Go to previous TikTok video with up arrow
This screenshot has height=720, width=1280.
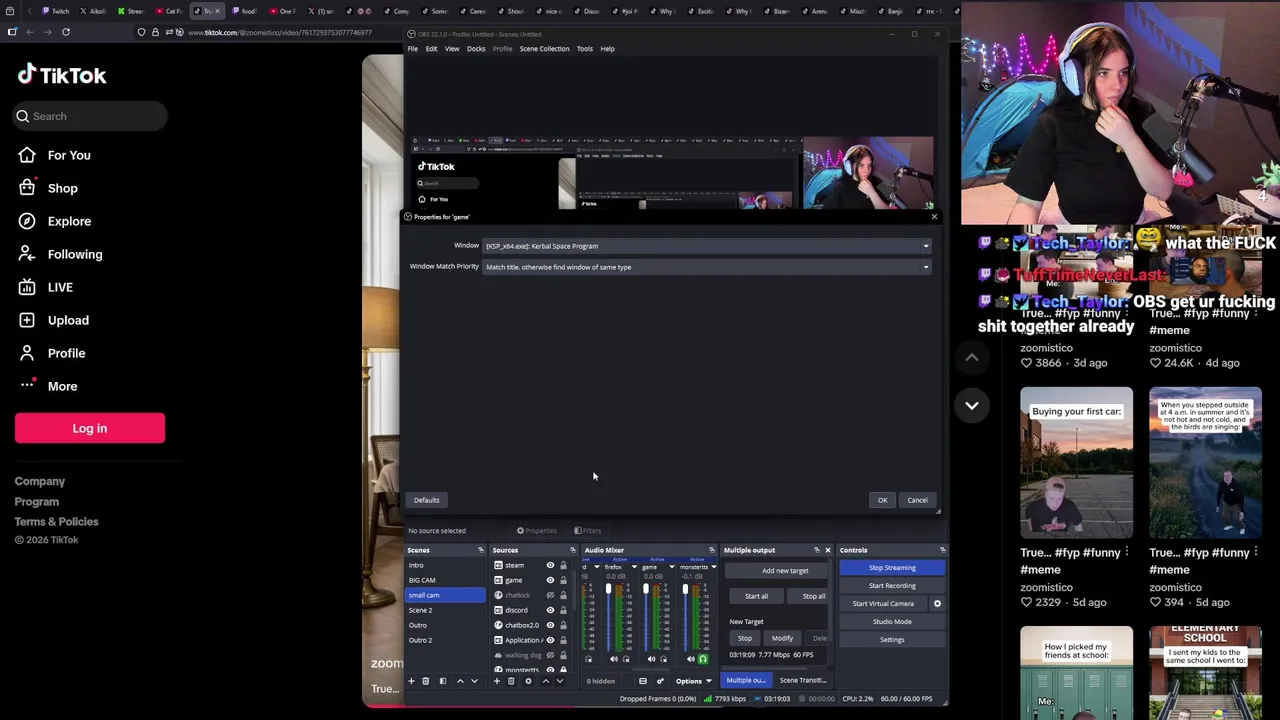click(972, 357)
